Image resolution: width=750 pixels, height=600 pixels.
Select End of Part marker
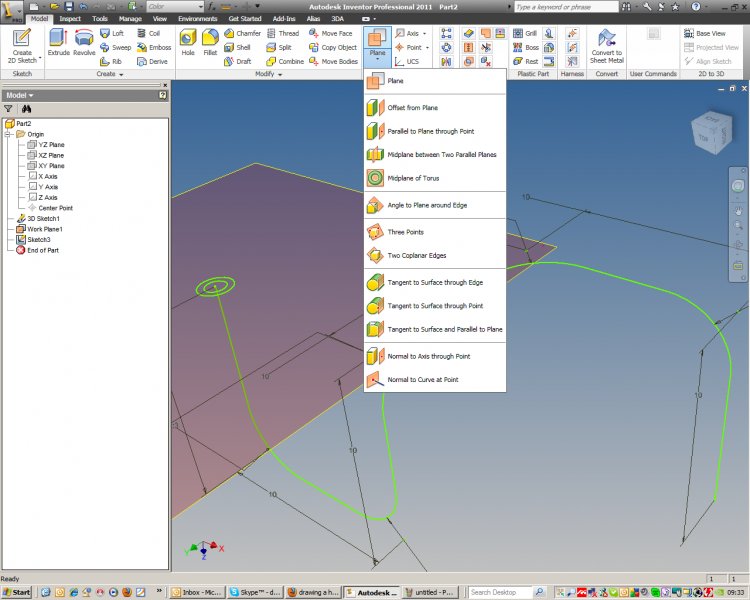[37, 250]
